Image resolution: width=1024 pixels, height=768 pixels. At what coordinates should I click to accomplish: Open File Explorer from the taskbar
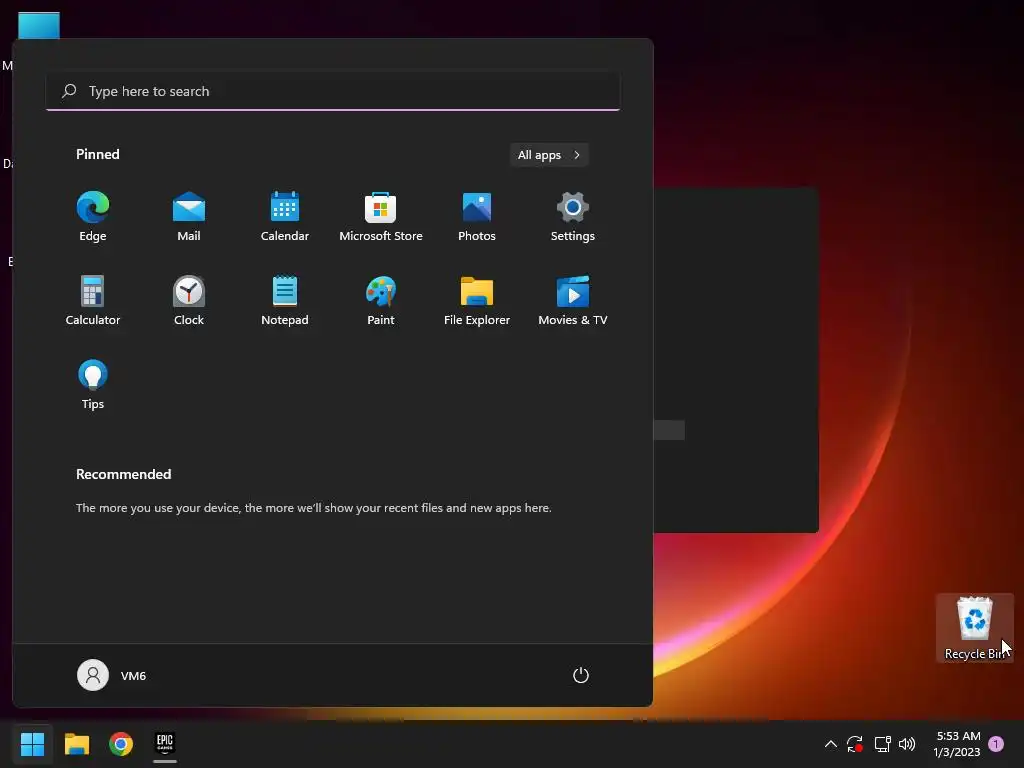76,744
